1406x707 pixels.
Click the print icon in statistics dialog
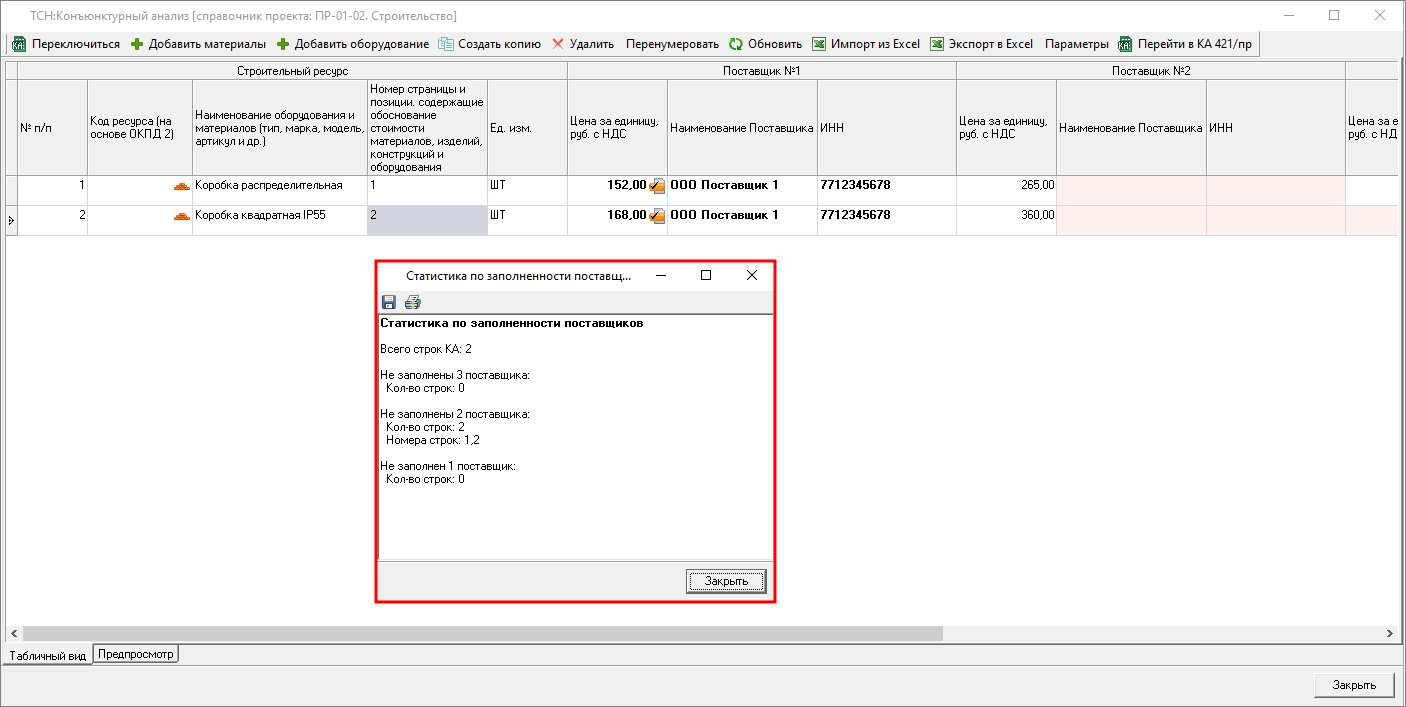(x=413, y=303)
